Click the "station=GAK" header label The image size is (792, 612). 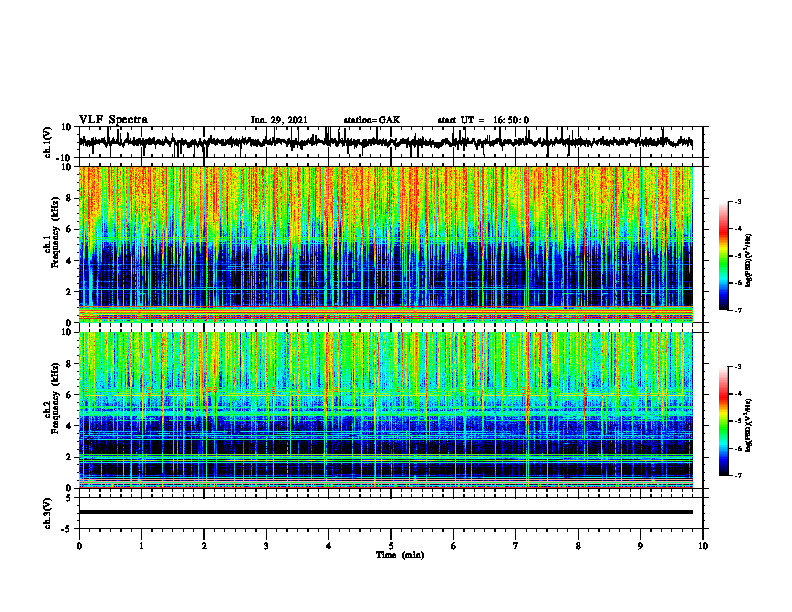click(x=372, y=120)
